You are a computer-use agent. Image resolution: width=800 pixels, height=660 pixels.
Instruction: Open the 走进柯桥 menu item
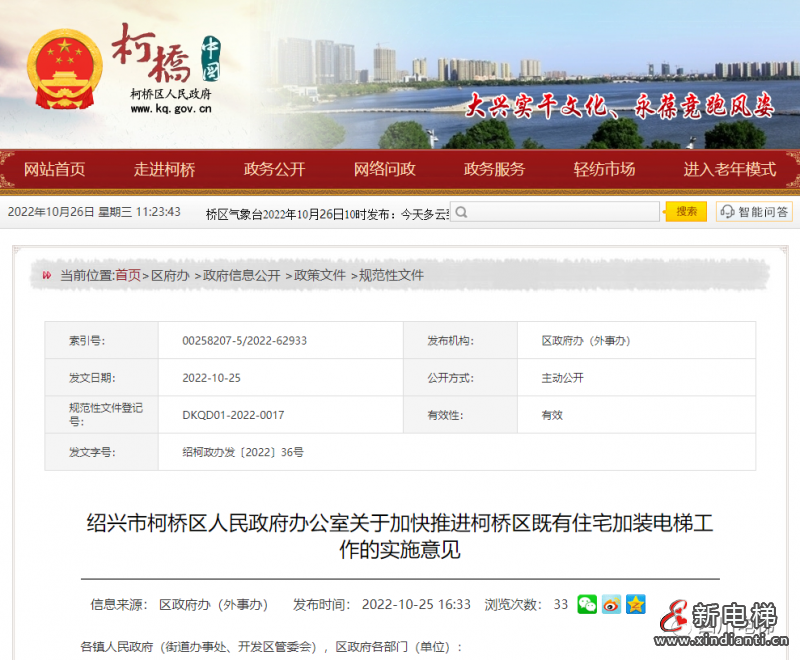165,169
